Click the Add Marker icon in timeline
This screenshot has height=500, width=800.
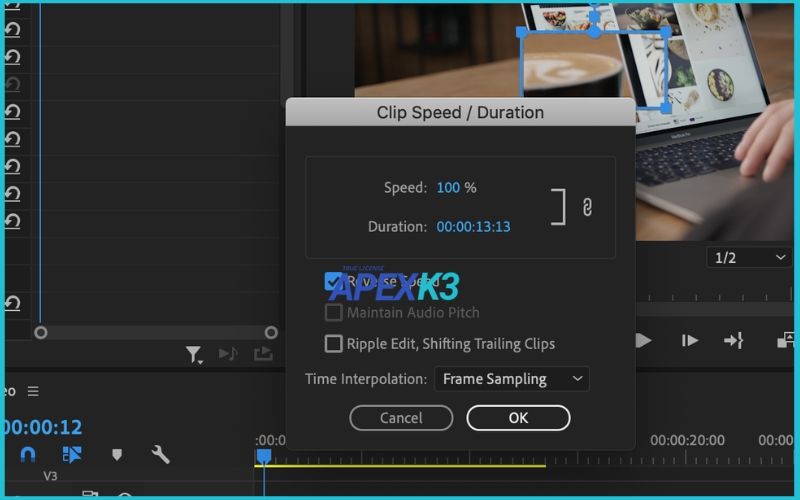click(x=116, y=454)
